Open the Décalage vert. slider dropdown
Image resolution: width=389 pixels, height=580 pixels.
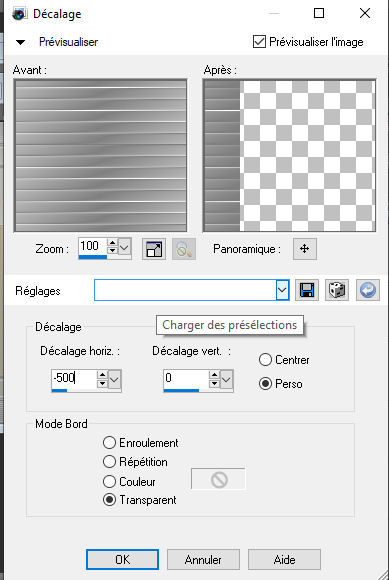[227, 380]
